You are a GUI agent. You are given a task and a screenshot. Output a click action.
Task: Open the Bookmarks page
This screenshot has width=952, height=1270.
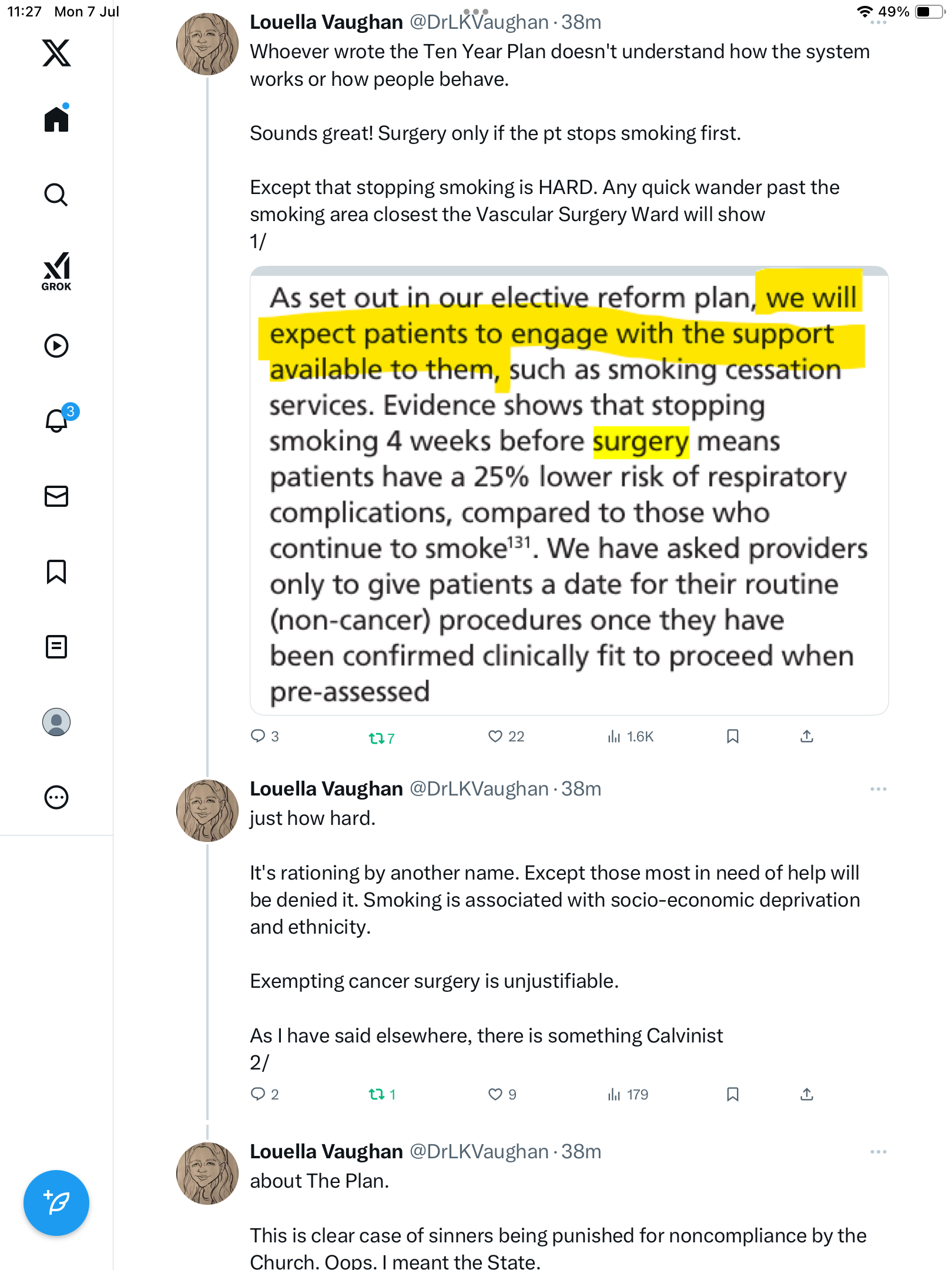(56, 571)
